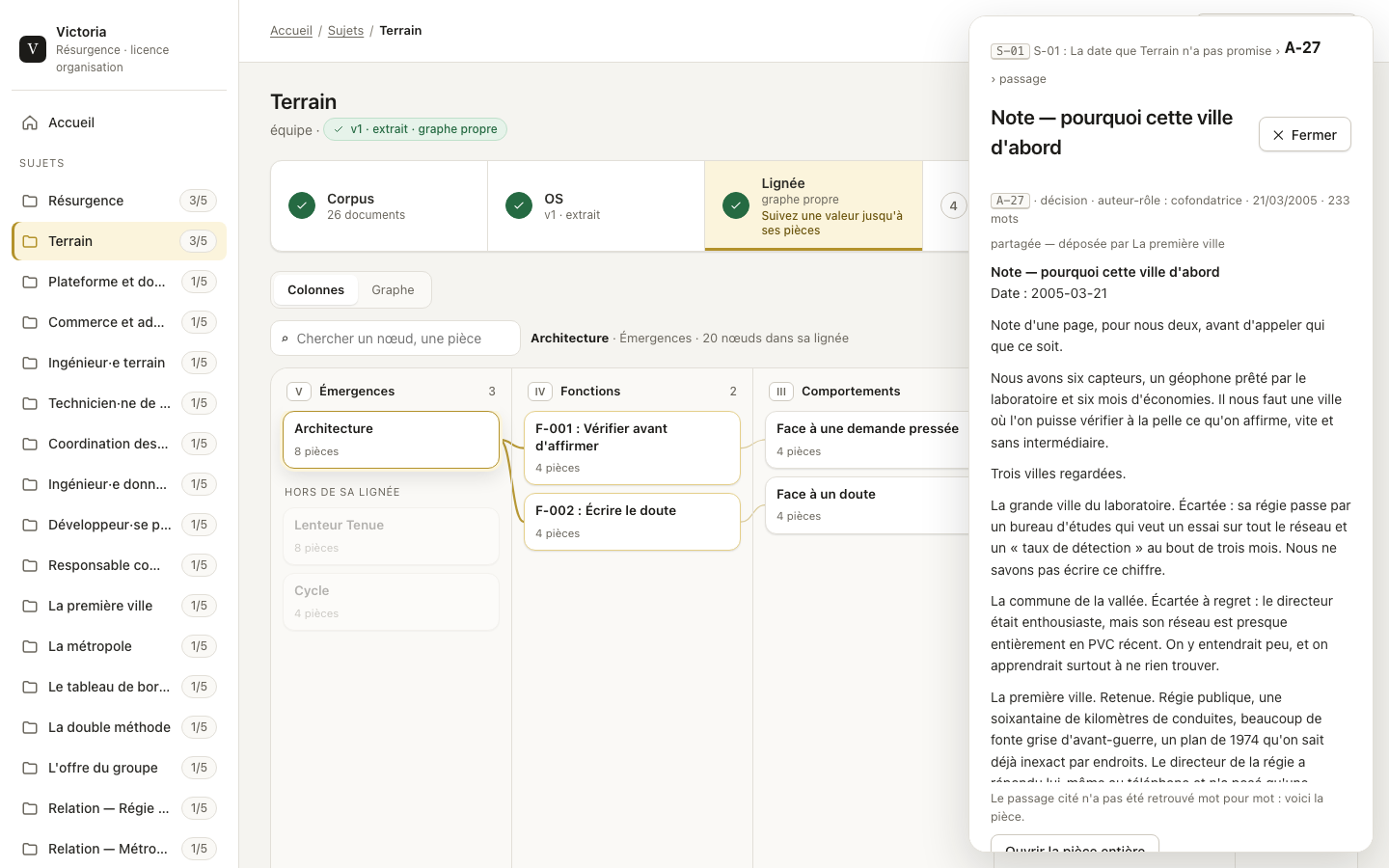Click the green check icon on OS step
Screen dimensions: 1389x868
(x=519, y=205)
